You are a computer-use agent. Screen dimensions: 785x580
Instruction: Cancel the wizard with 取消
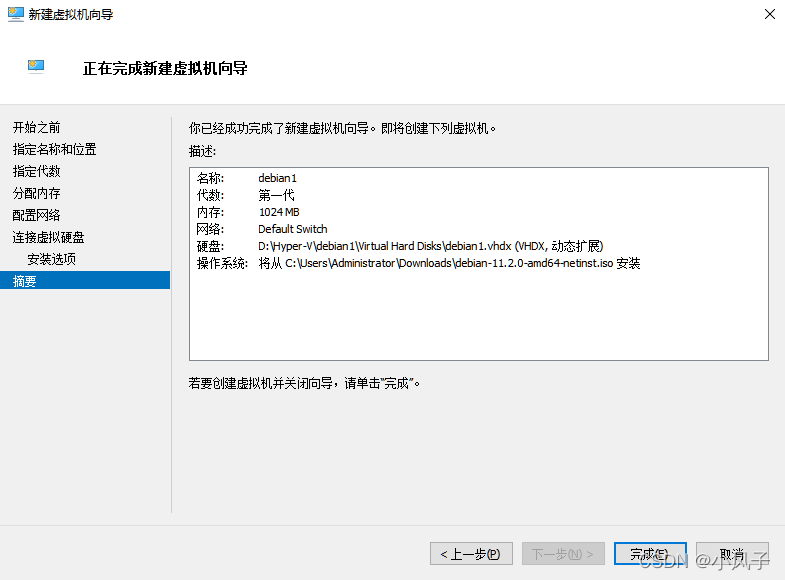(x=732, y=554)
